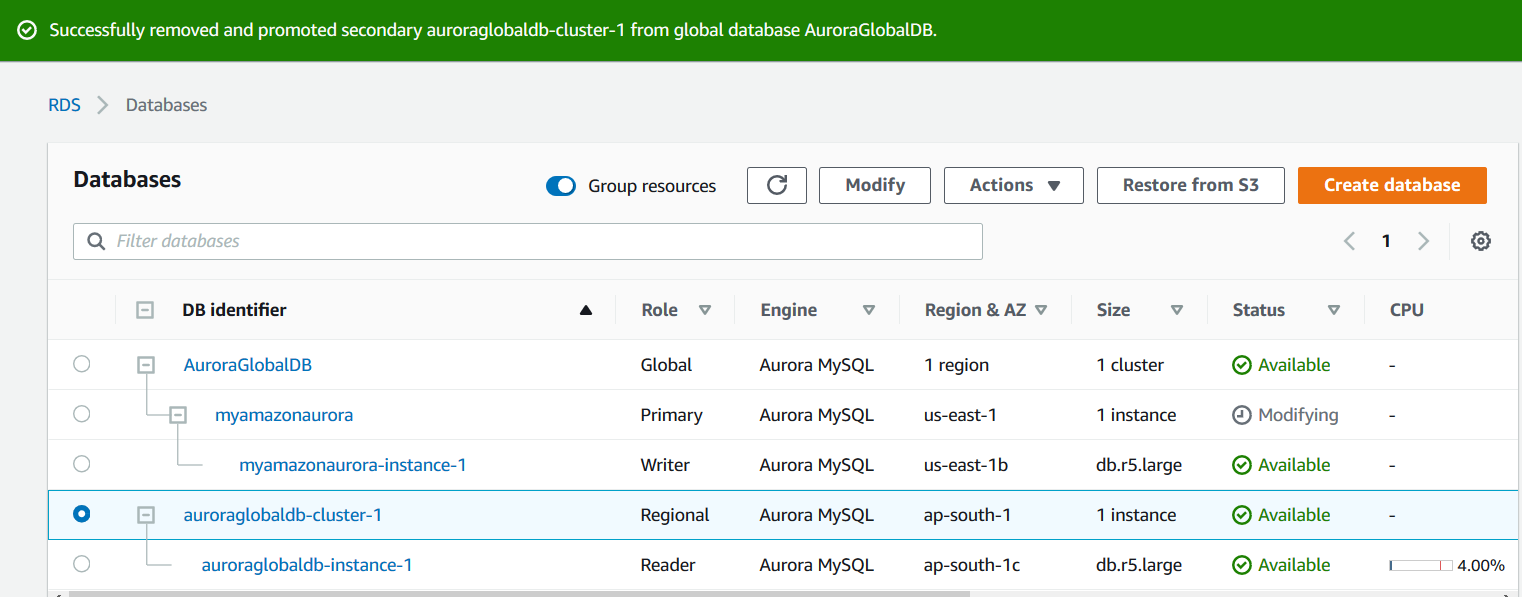Screen dimensions: 1522x597
Task: Click the Role column filter triangle
Action: 705,310
